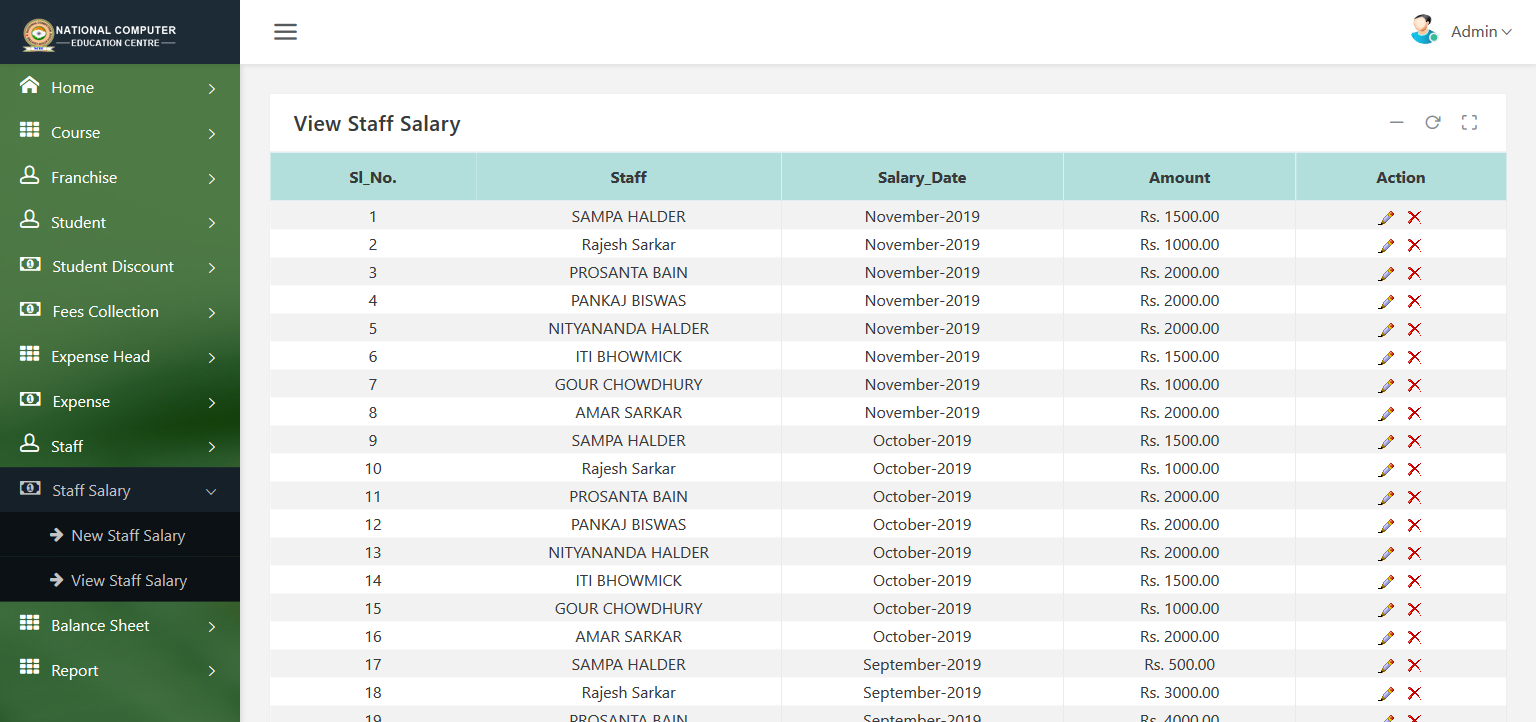This screenshot has height=722, width=1536.
Task: Delete salary row 7 GOUR CHOWDHURY
Action: (1414, 385)
